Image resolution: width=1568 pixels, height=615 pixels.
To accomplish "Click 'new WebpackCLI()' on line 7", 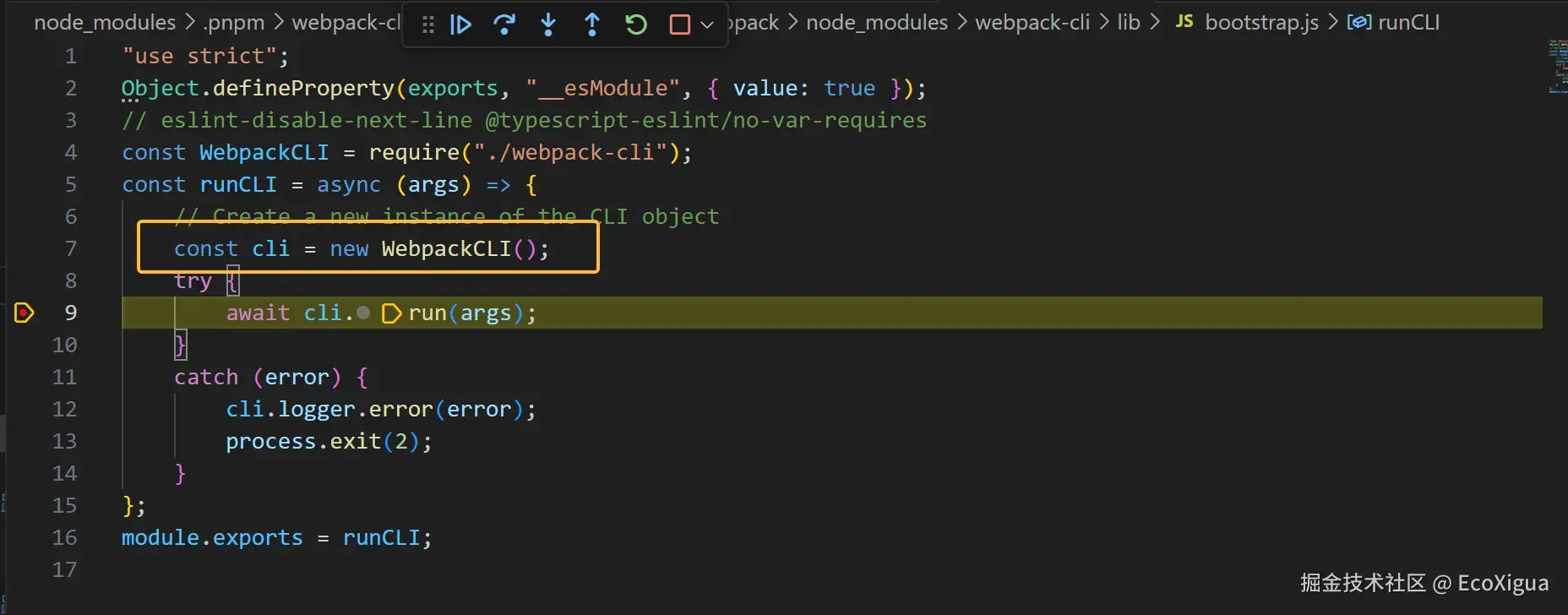I will coord(433,248).
